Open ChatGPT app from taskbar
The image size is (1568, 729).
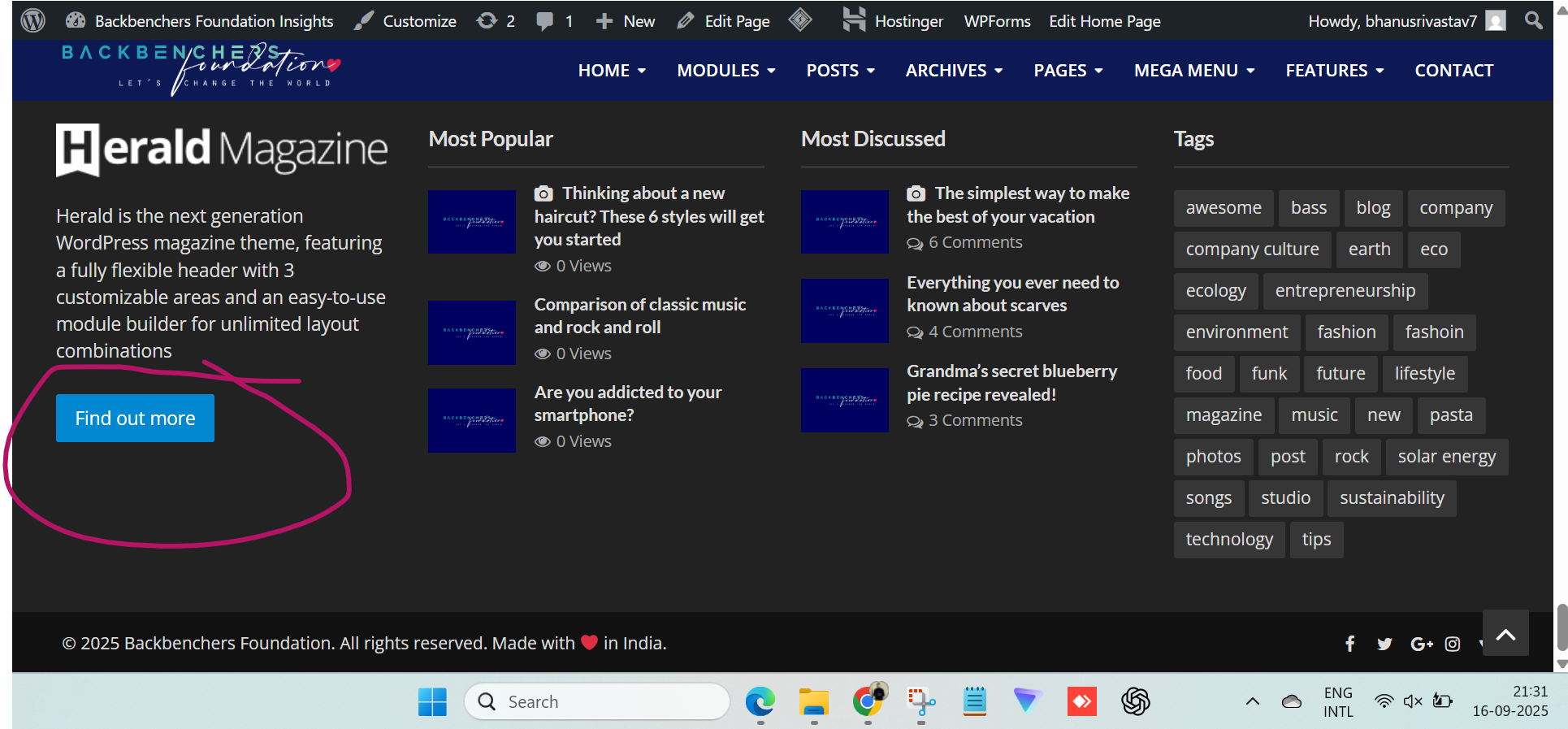1136,701
